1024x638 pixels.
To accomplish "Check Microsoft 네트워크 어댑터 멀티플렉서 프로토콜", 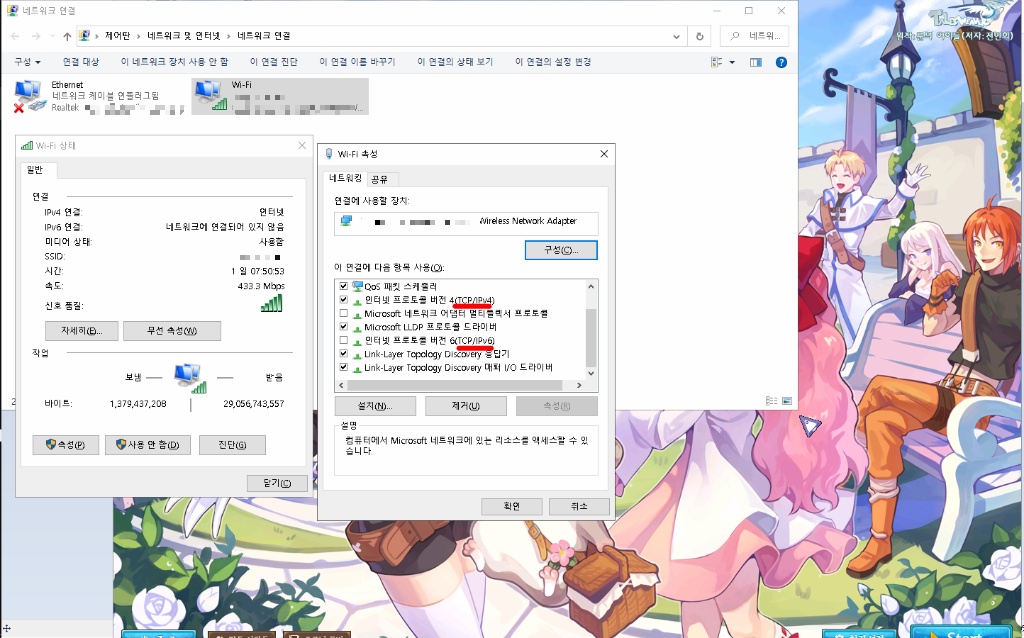I will click(x=344, y=313).
